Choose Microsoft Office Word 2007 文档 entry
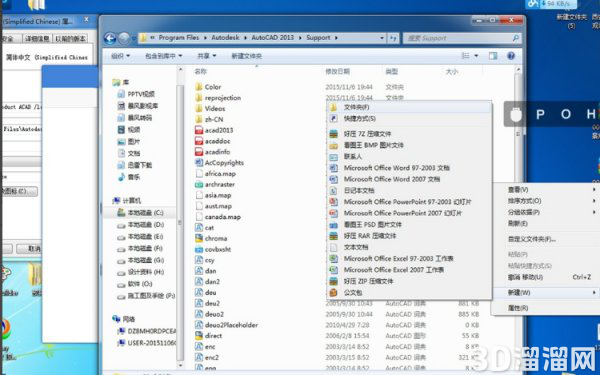The image size is (600, 375). tap(409, 179)
